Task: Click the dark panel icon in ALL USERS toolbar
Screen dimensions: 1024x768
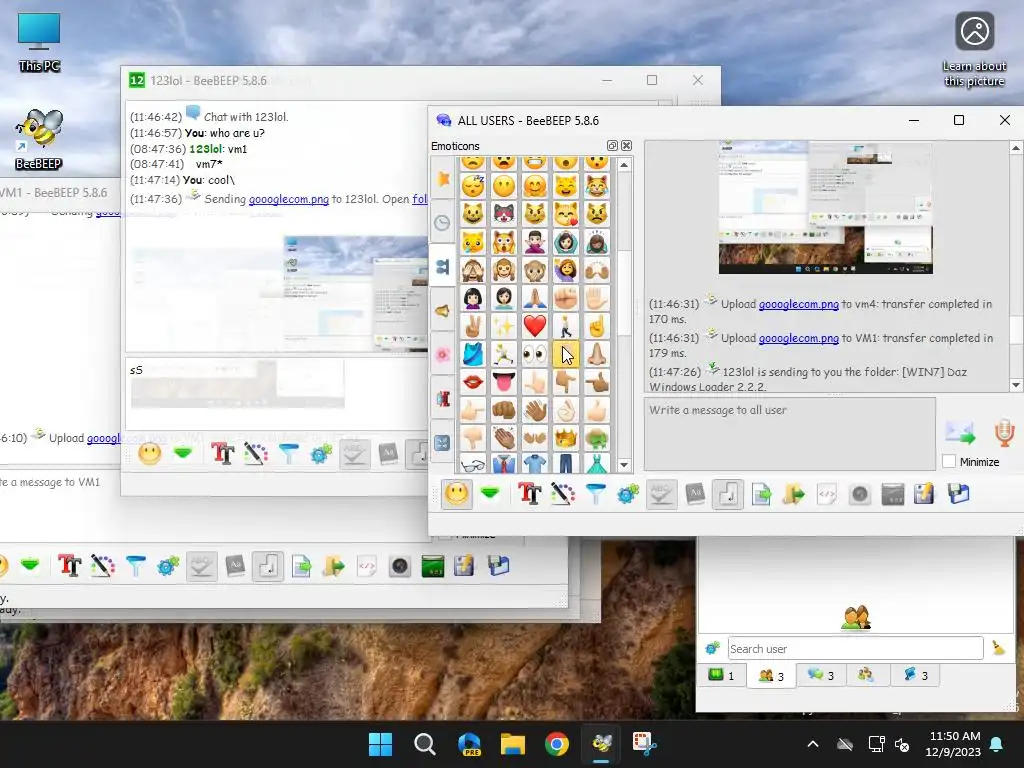Action: 892,494
